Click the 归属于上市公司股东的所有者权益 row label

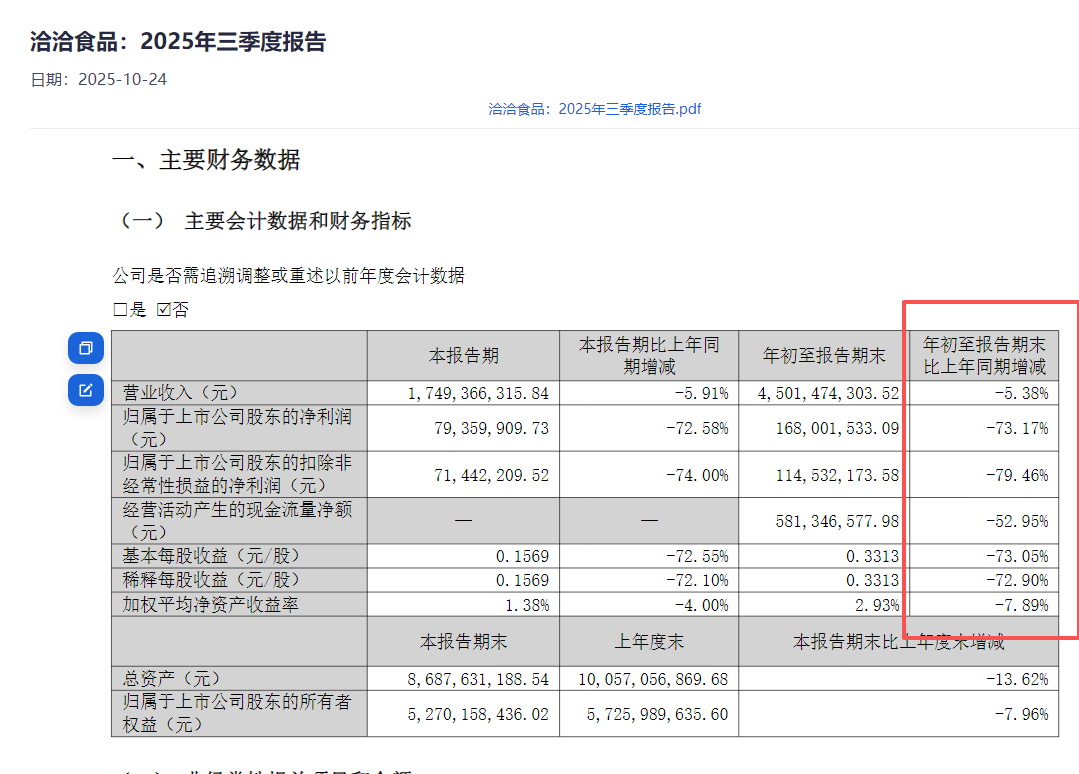click(237, 713)
